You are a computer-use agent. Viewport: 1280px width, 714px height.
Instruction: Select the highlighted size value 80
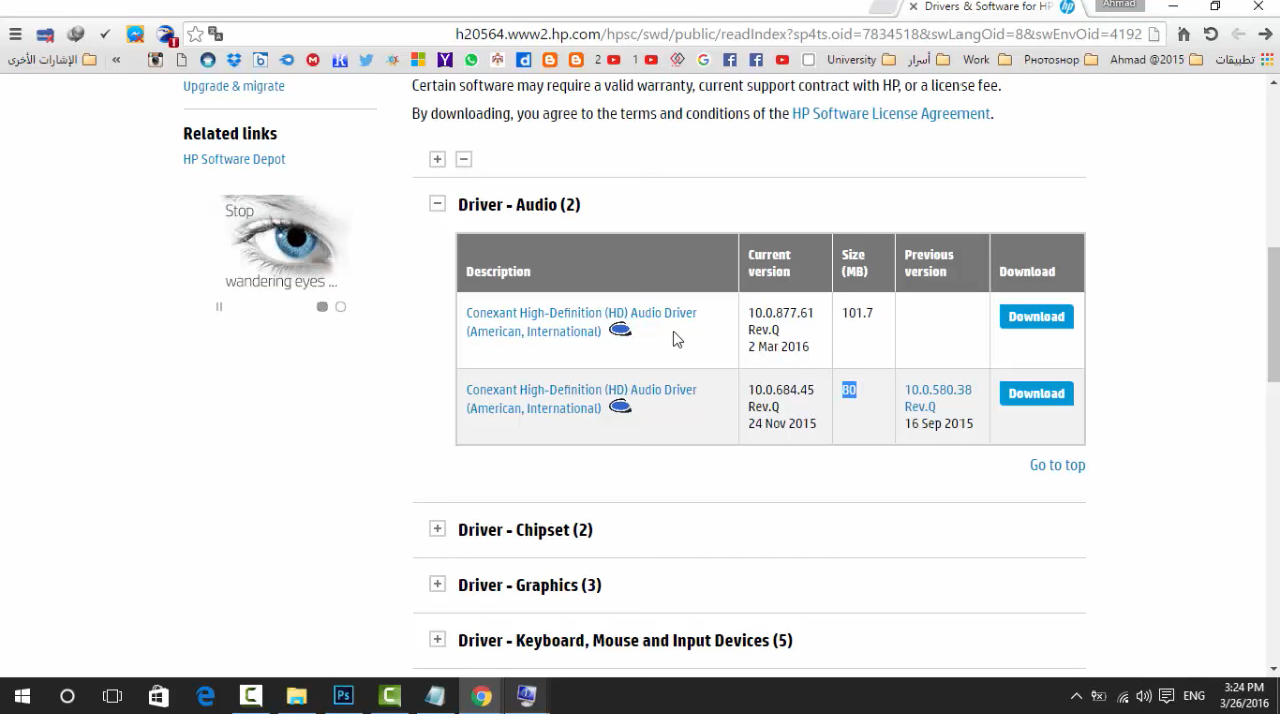(849, 390)
